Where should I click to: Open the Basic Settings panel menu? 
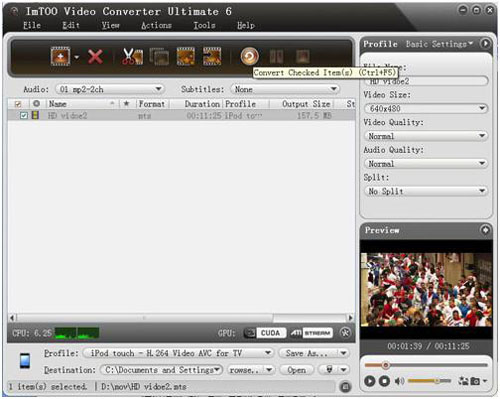click(439, 44)
